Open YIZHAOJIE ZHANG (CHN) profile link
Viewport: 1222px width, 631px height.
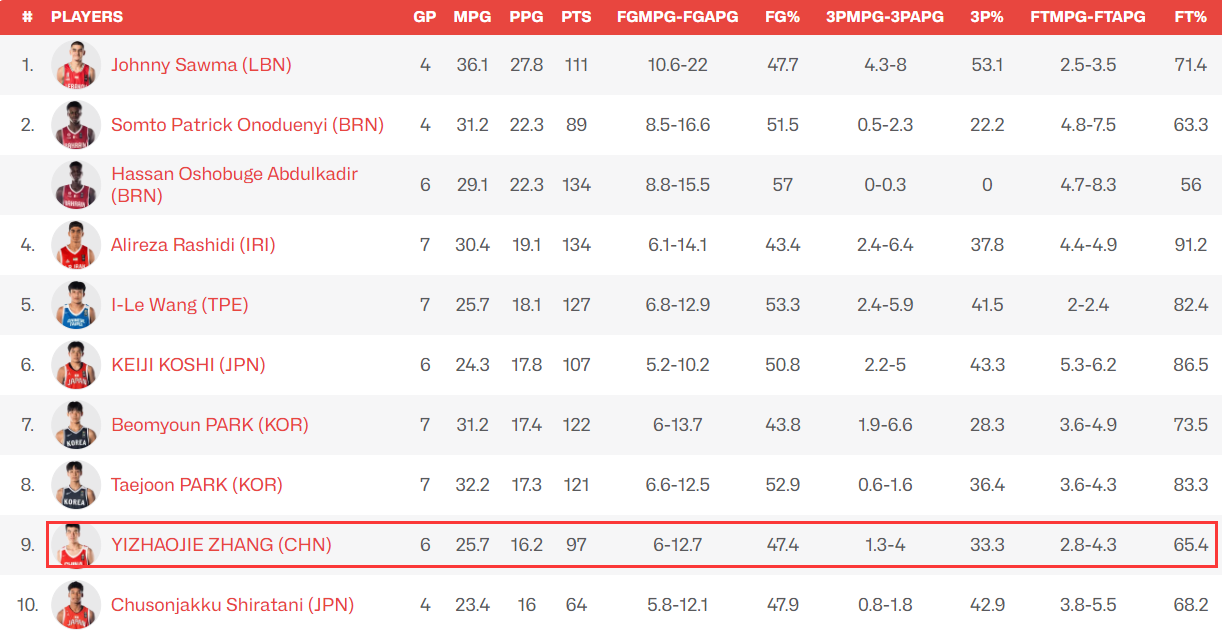(x=221, y=545)
